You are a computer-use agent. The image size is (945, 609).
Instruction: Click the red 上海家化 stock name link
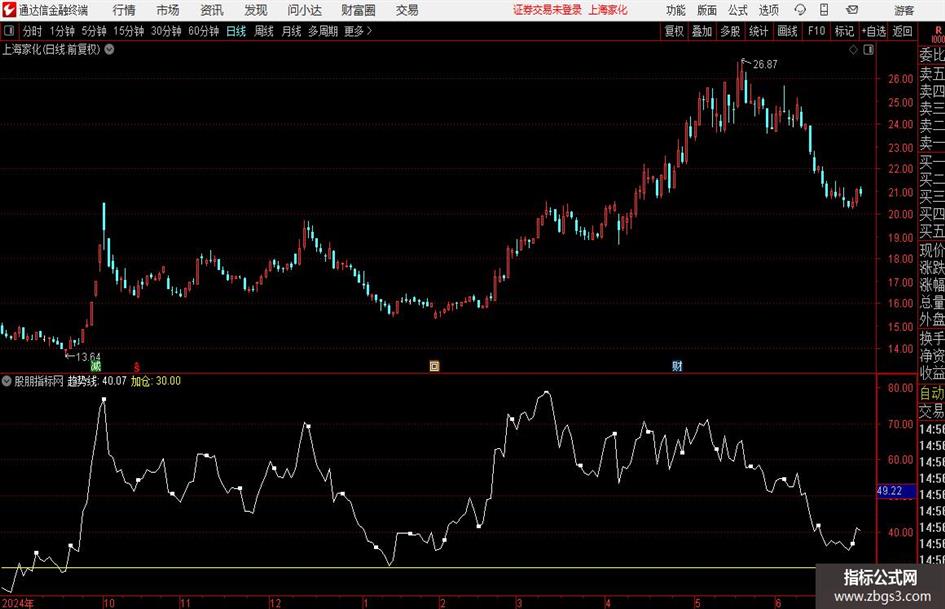click(608, 10)
